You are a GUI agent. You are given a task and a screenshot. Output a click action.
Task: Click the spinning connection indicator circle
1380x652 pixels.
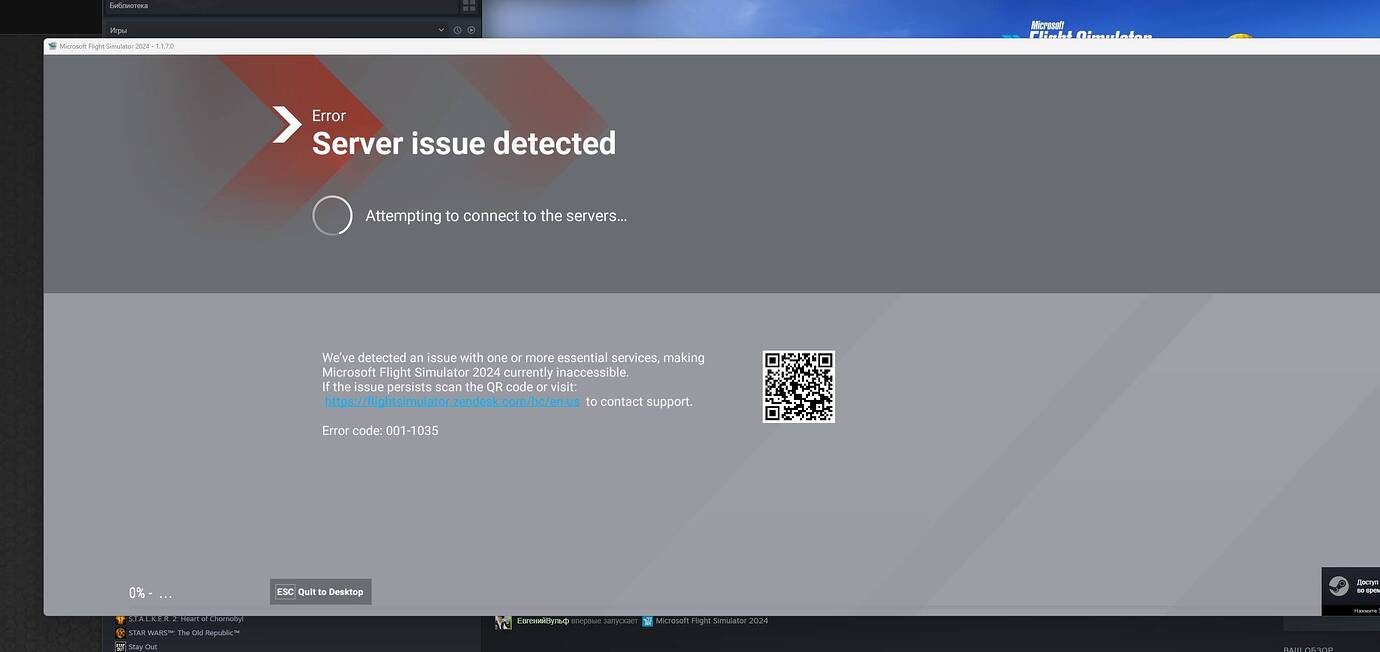[332, 214]
